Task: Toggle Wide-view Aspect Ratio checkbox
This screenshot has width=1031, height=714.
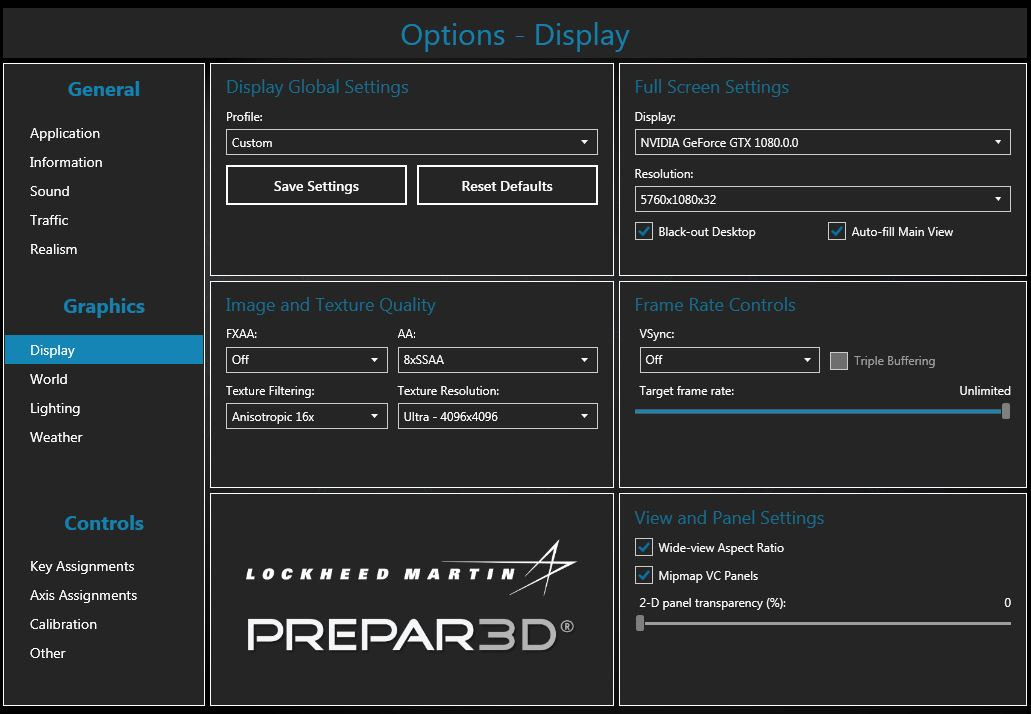Action: [644, 547]
